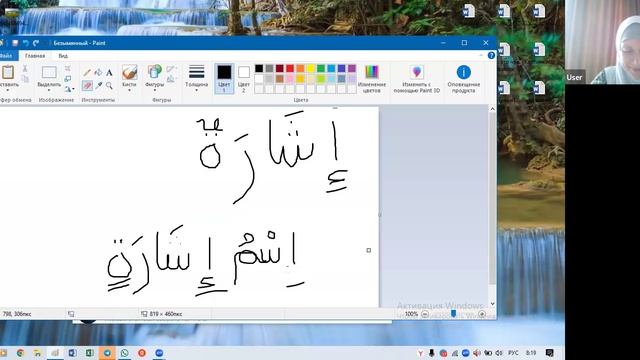The height and width of the screenshot is (360, 640).
Task: Pick the pink color swatch
Action: [290, 78]
